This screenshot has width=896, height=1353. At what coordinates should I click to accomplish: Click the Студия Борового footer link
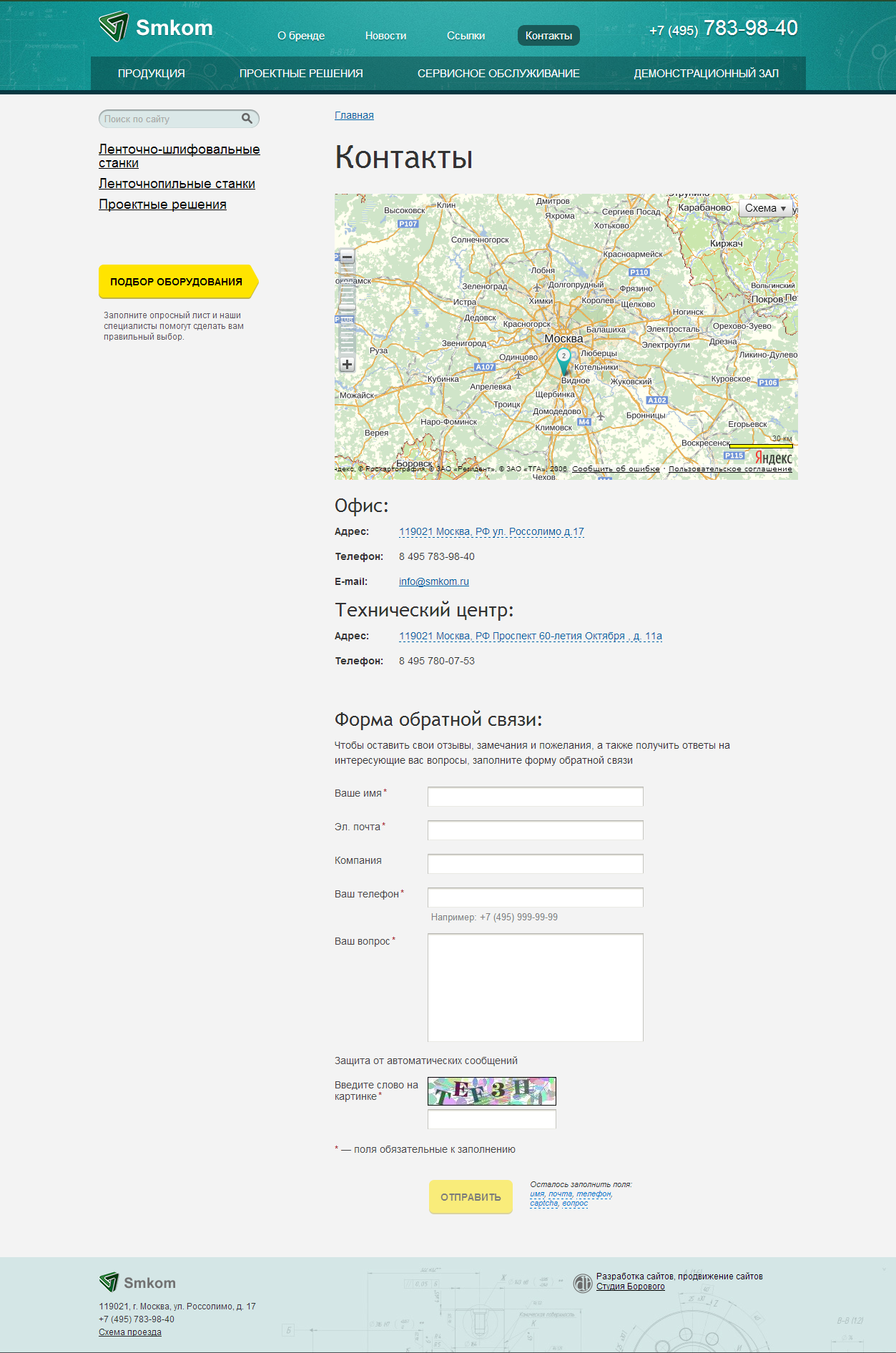pos(631,1286)
